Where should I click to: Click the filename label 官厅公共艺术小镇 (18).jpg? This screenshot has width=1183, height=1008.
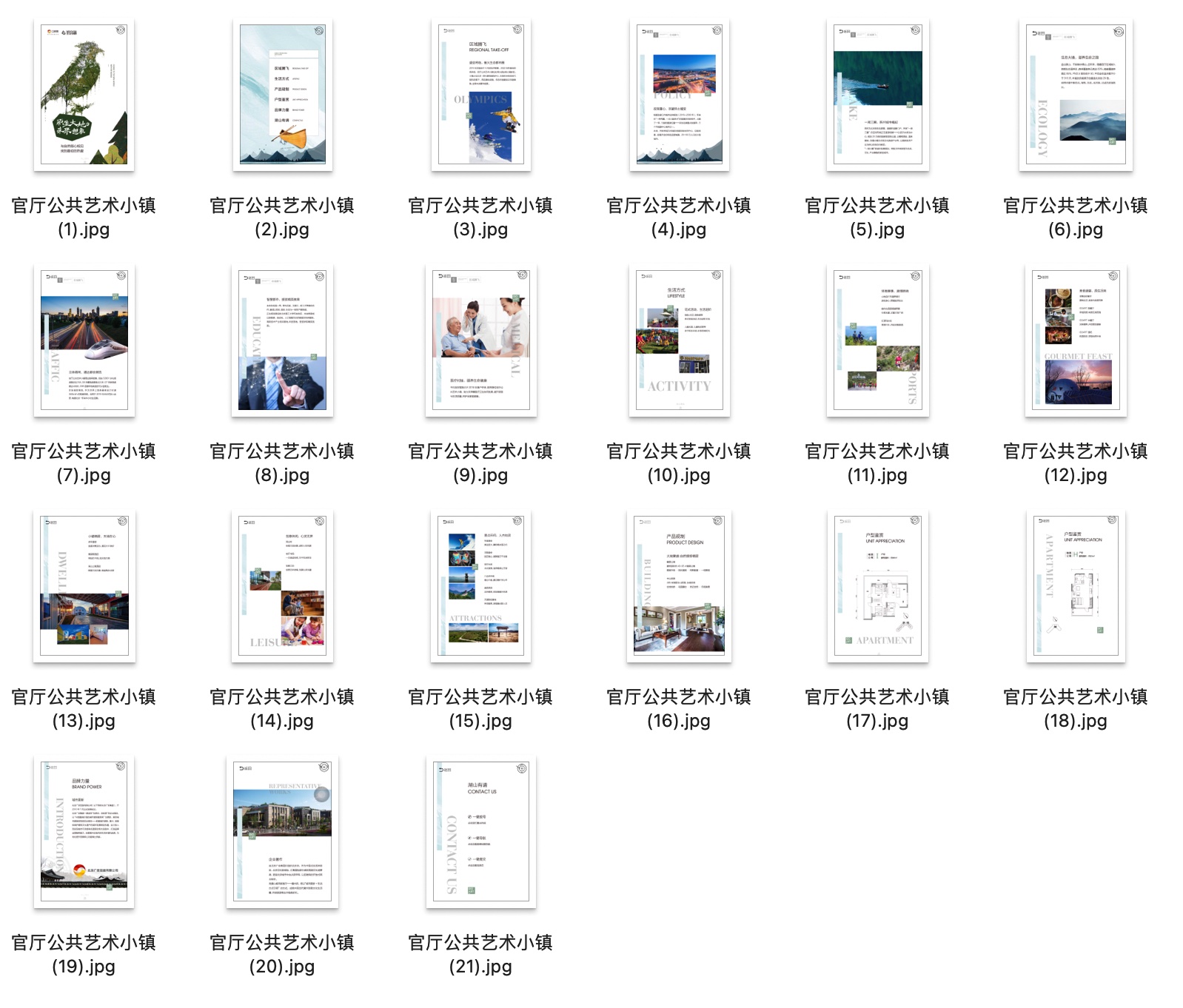pos(1076,708)
